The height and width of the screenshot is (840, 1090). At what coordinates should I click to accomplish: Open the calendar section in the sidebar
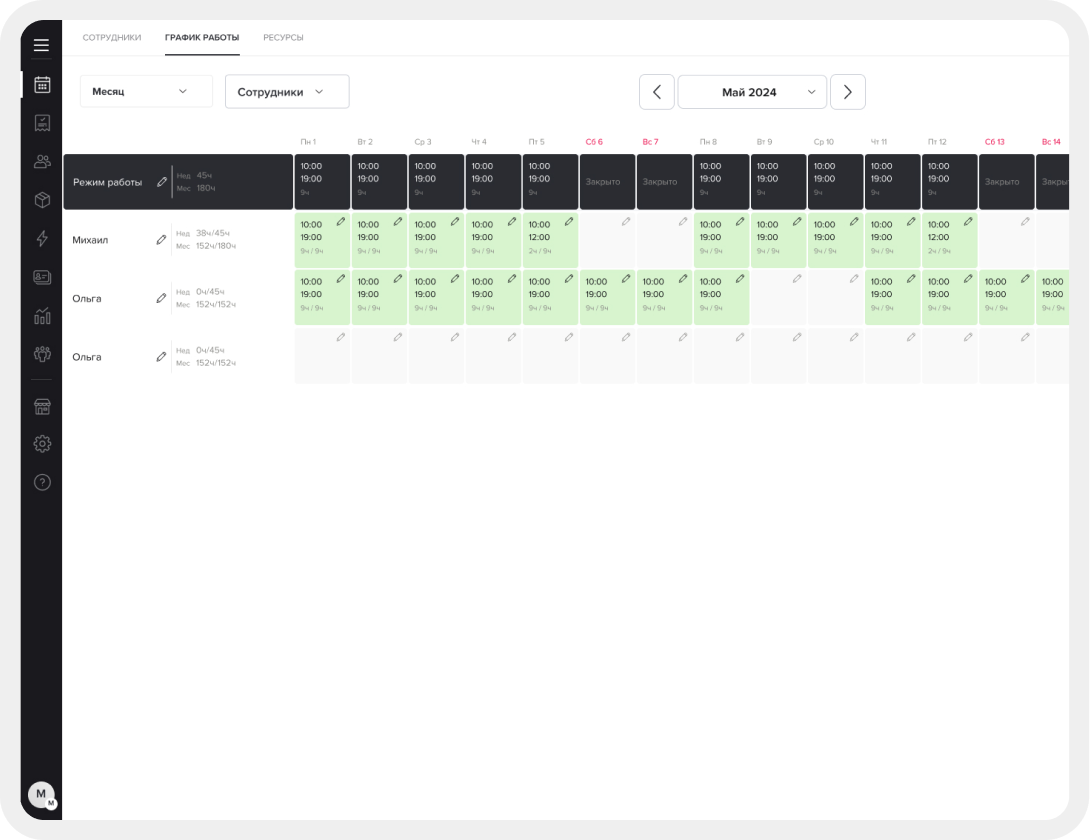point(42,85)
